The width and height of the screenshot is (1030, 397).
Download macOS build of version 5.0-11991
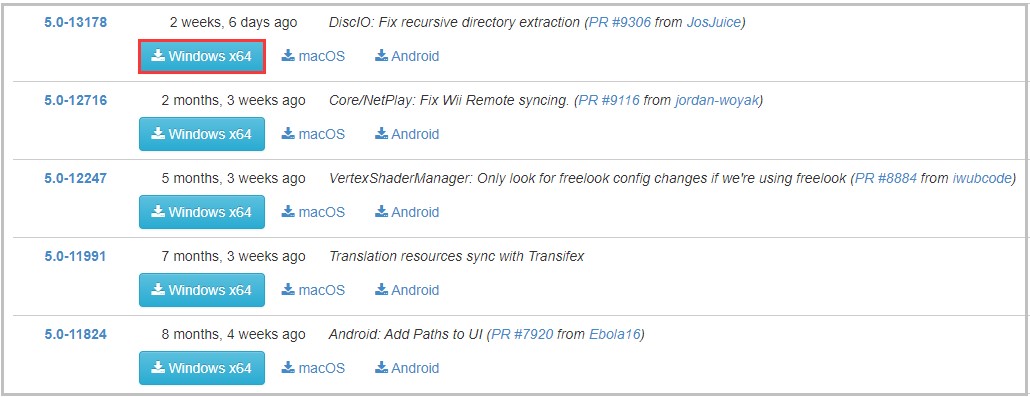313,290
